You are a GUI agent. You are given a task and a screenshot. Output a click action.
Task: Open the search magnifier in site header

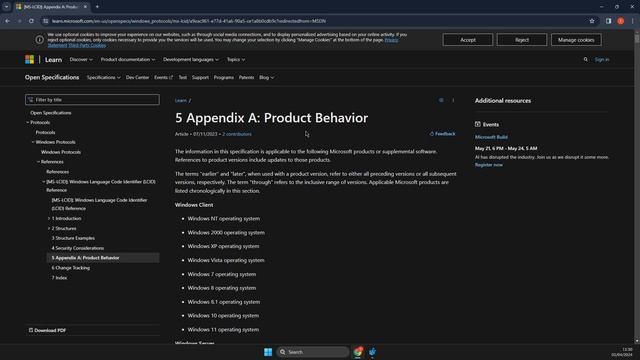click(585, 60)
